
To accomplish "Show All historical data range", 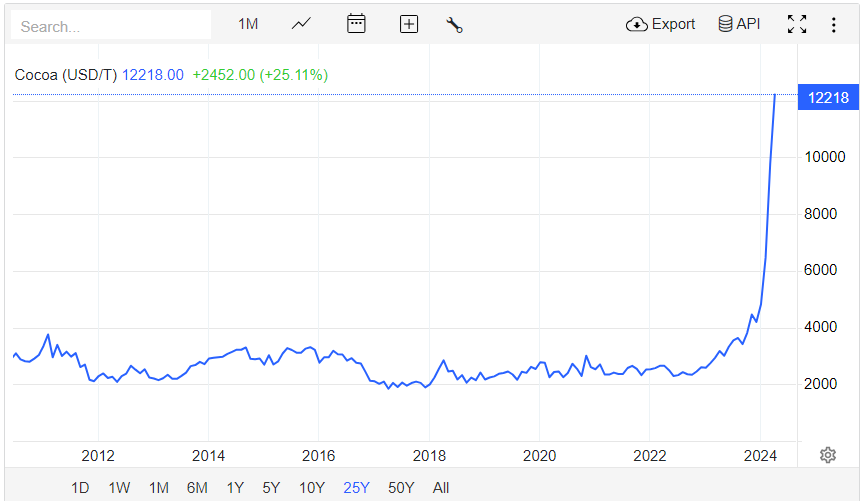I will coord(440,488).
